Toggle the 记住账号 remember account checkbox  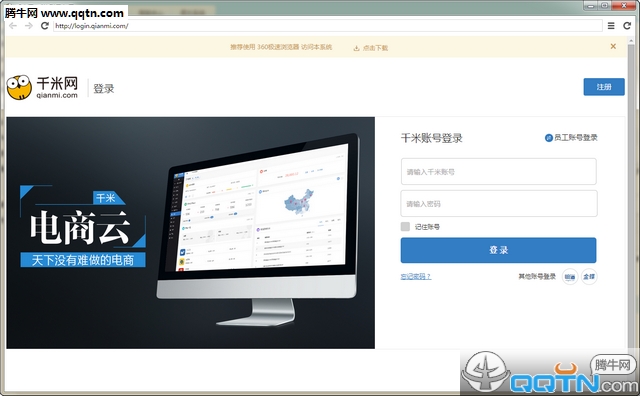pyautogui.click(x=405, y=227)
